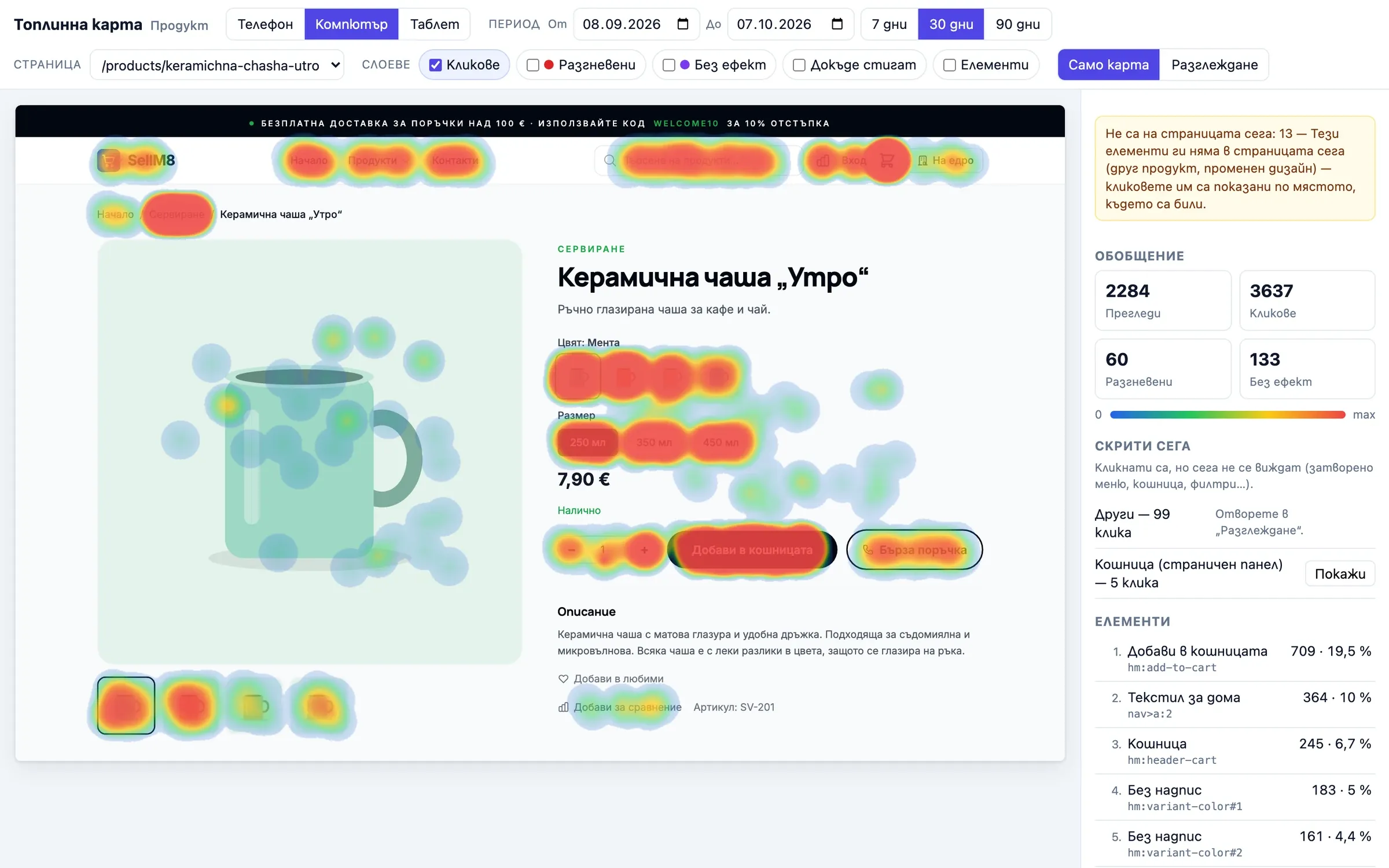Click the plus quantity button
This screenshot has height=868, width=1389.
644,550
